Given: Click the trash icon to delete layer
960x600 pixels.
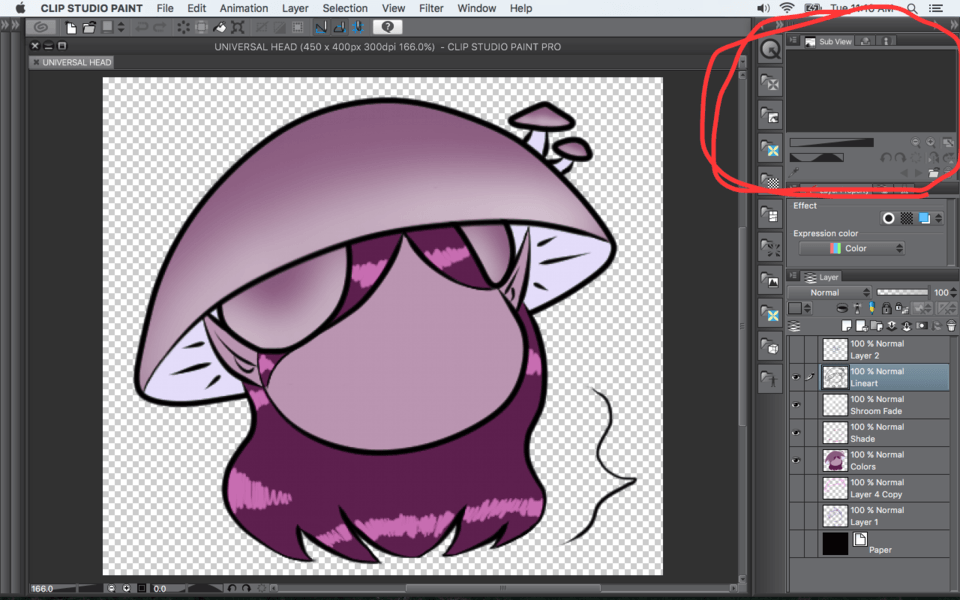Looking at the screenshot, I should pyautogui.click(x=951, y=326).
